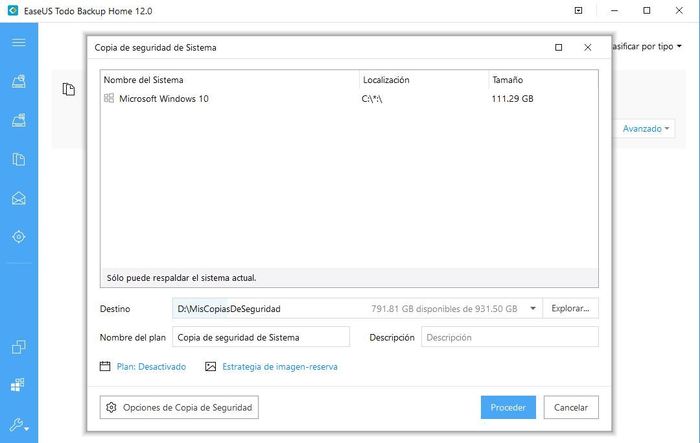Screen dimensions: 700x443
Task: Click Nombre del Sistema column header
Action: click(x=230, y=80)
